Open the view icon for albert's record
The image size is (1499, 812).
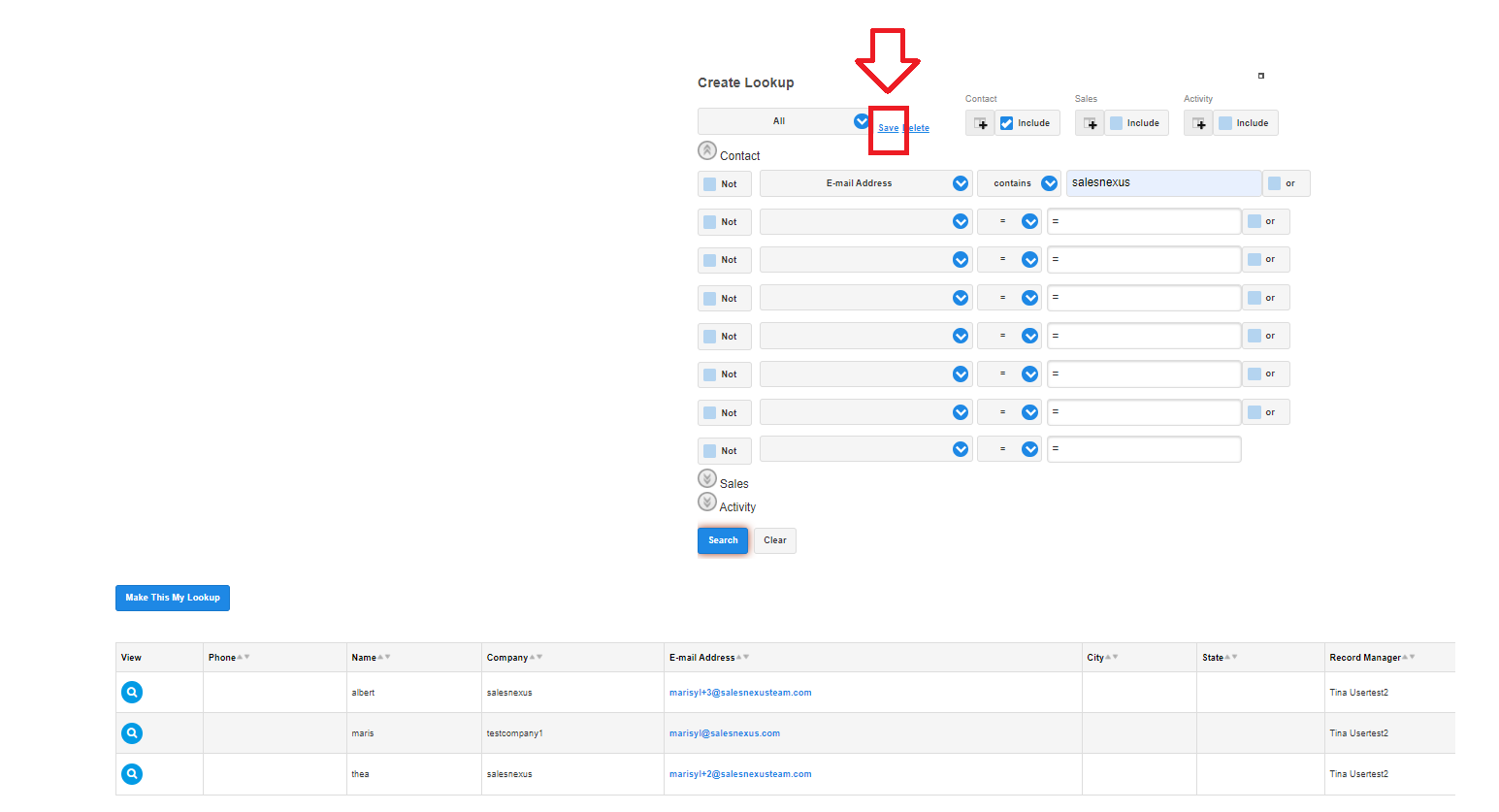132,692
